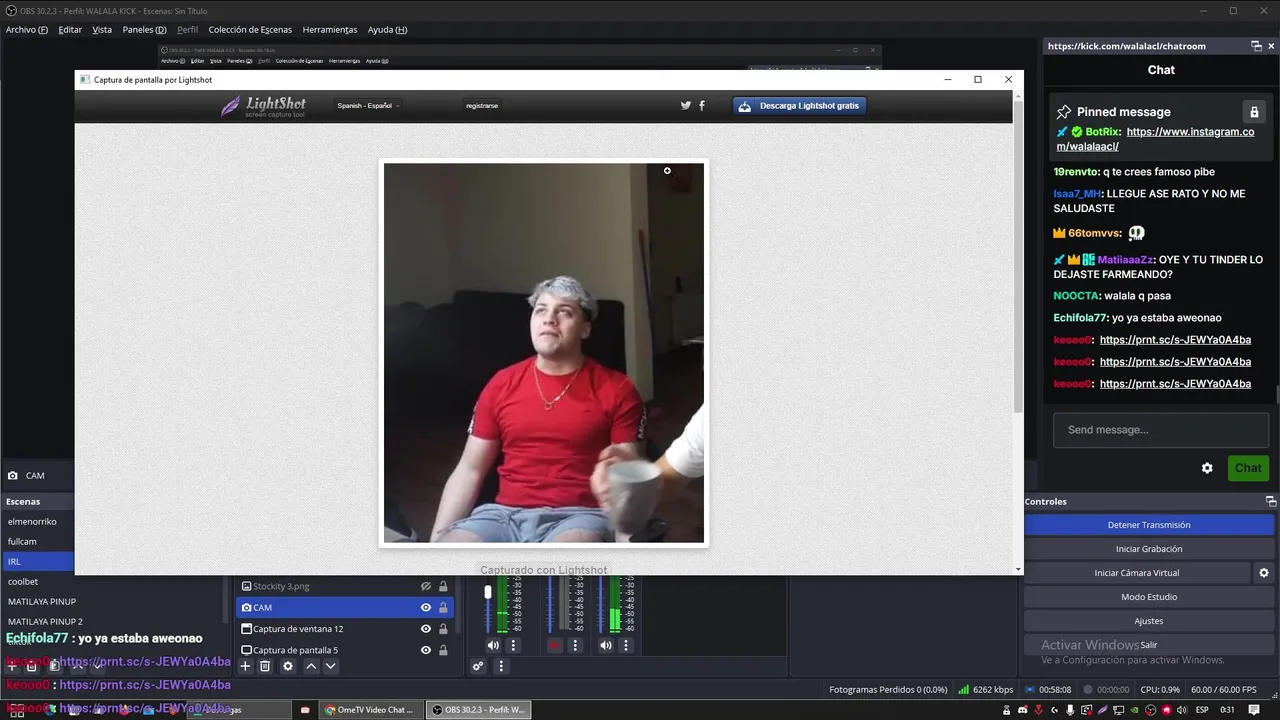The image size is (1280, 720).
Task: Open chat settings gear icon
Action: click(x=1207, y=468)
